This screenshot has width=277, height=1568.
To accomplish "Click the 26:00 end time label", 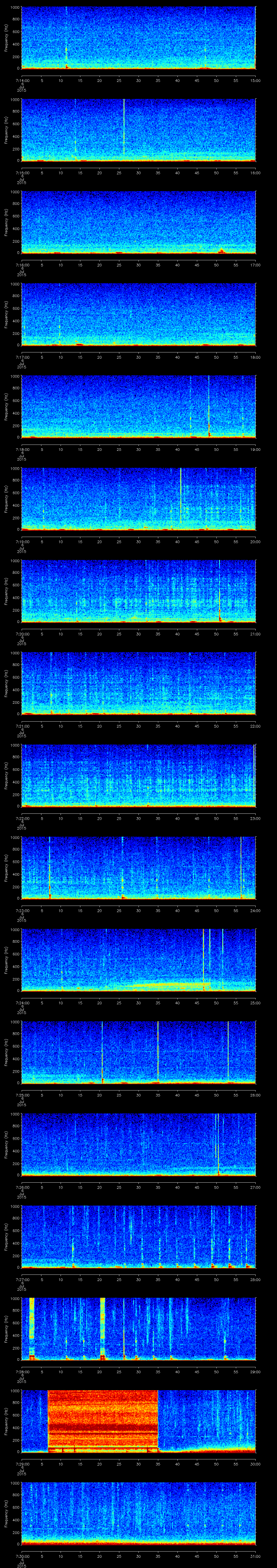I will [256, 1095].
